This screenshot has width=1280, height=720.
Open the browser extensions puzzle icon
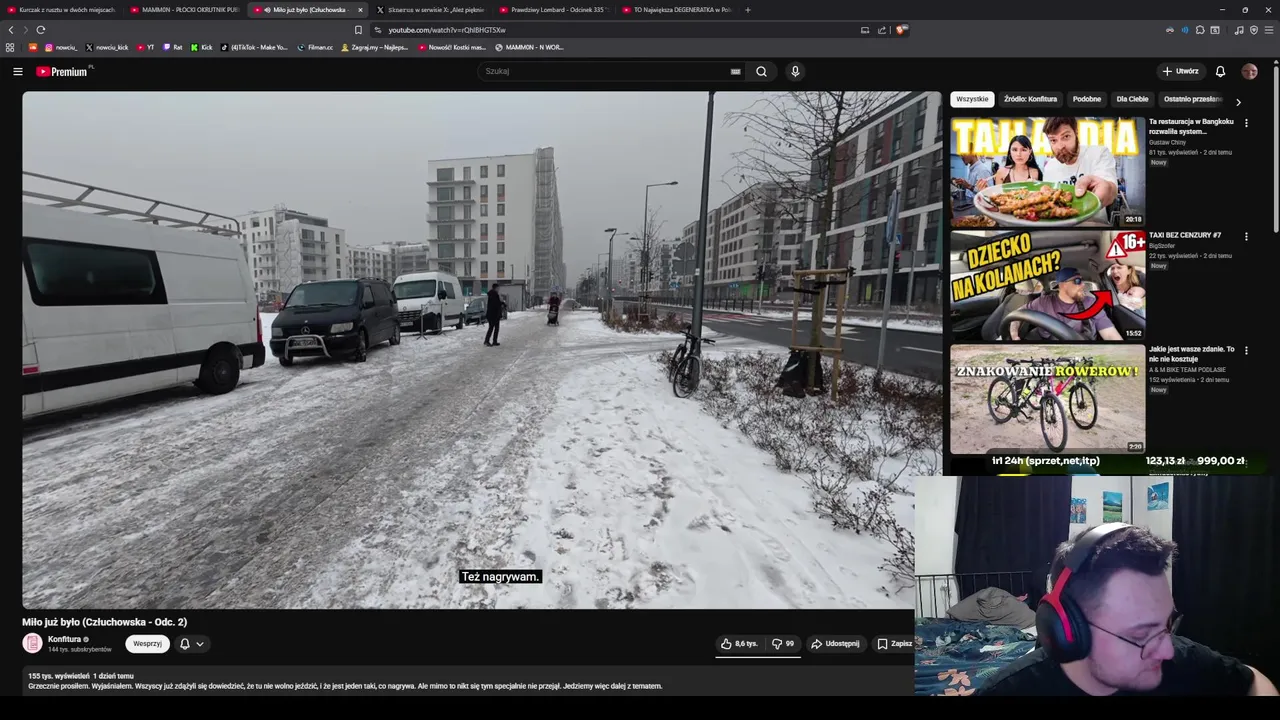coord(1200,30)
